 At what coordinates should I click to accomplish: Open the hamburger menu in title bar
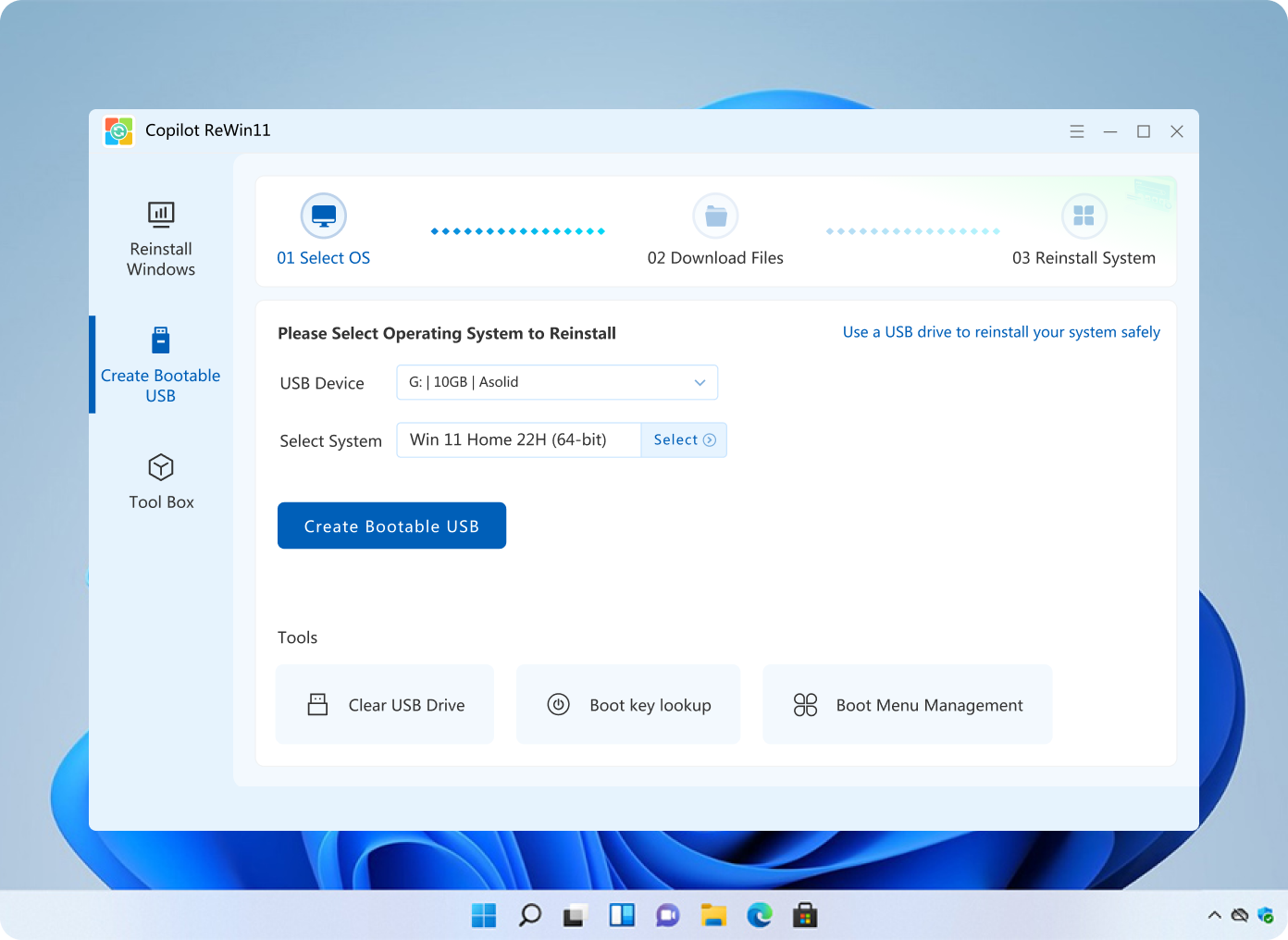(x=1077, y=131)
